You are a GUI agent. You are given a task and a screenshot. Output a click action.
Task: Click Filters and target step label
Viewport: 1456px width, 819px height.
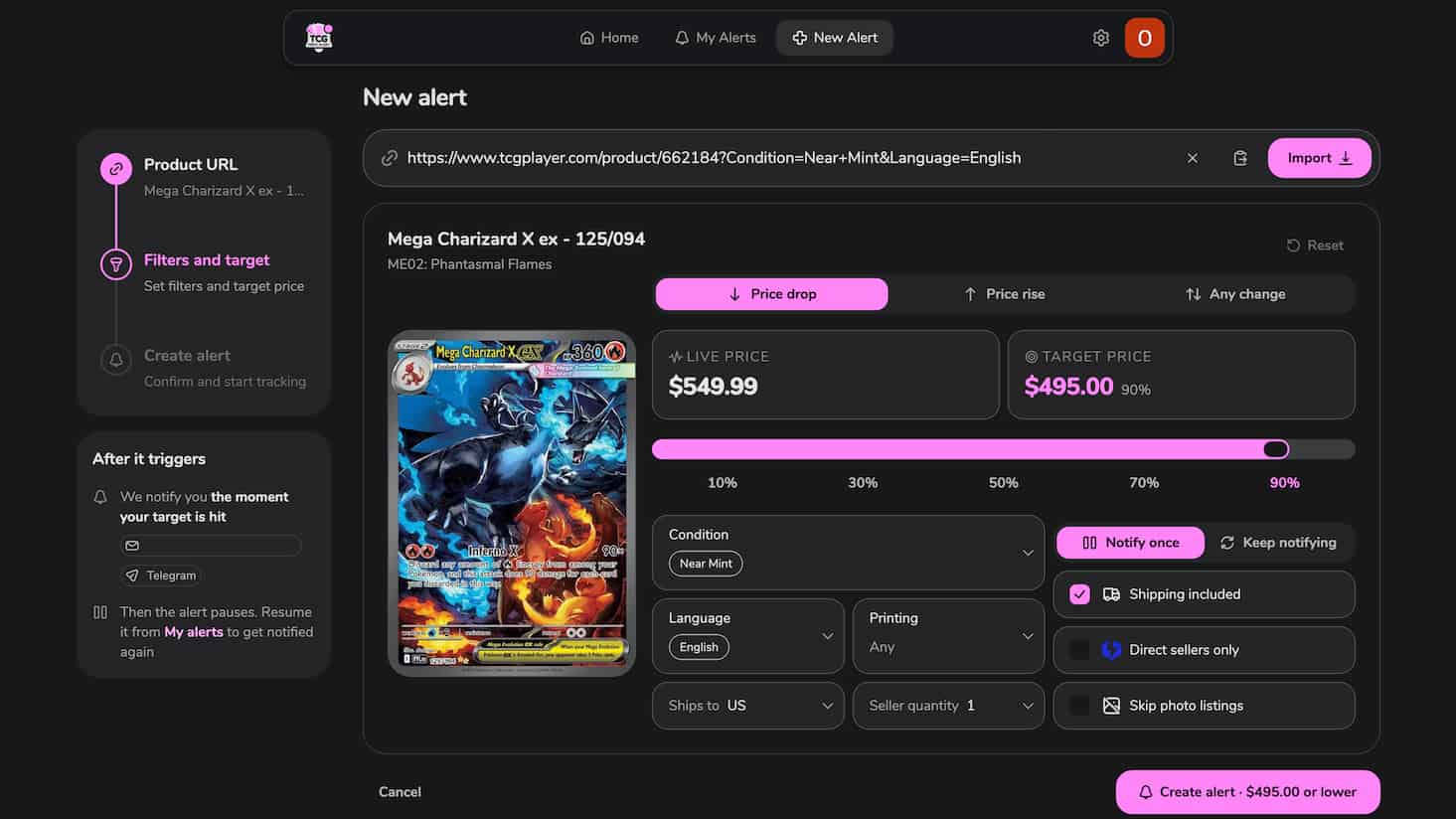click(207, 259)
